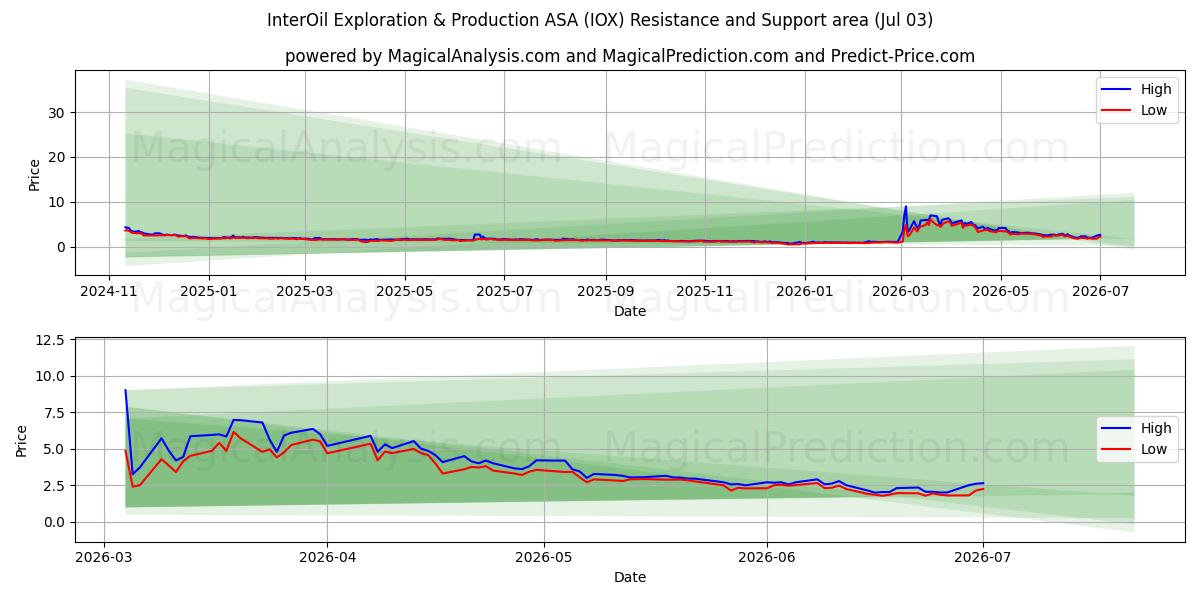The image size is (1200, 600).
Task: Click the bottom chart 'Price' axis label
Action: (22, 440)
